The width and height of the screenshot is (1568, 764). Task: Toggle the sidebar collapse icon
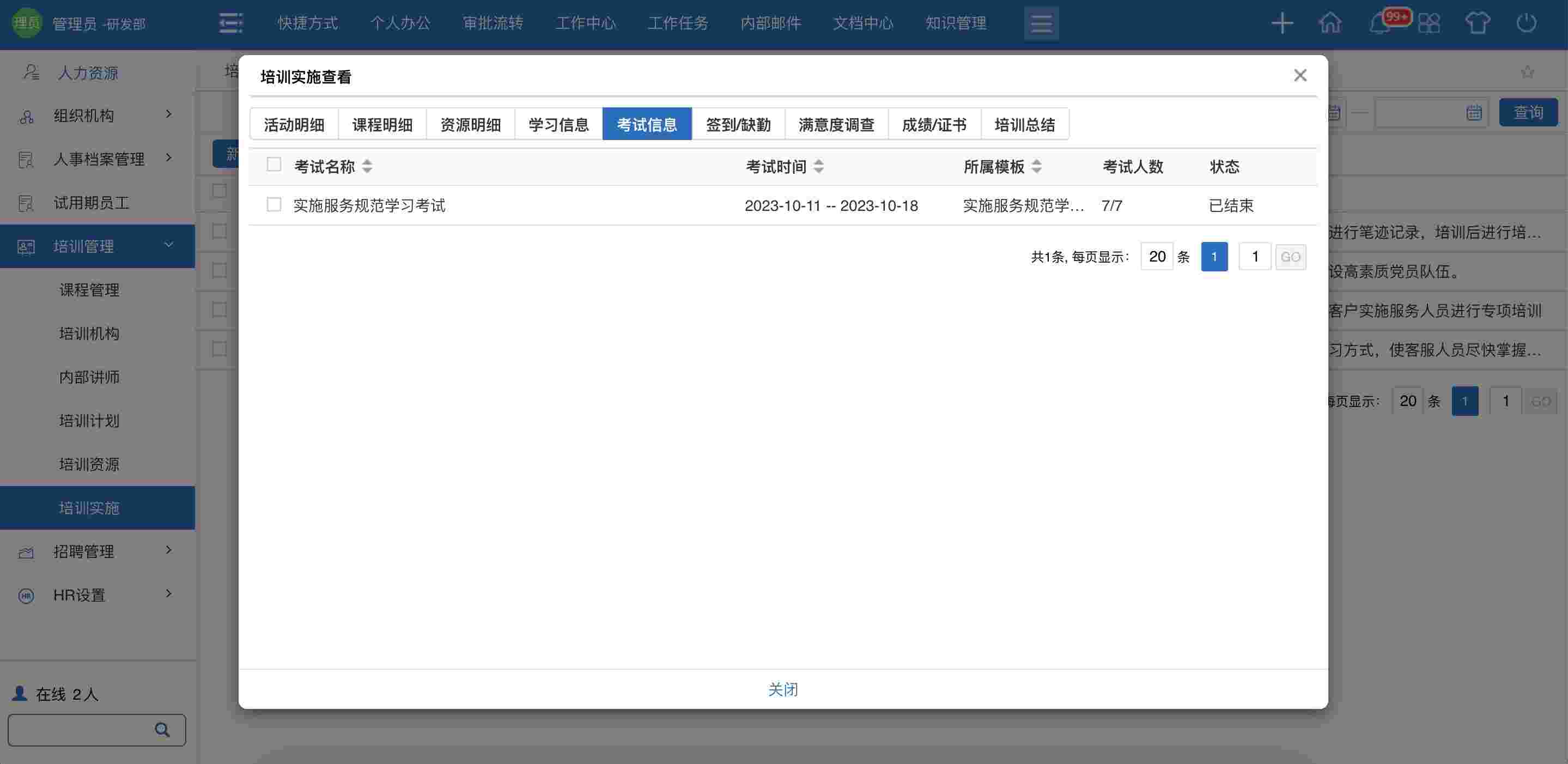click(x=230, y=23)
